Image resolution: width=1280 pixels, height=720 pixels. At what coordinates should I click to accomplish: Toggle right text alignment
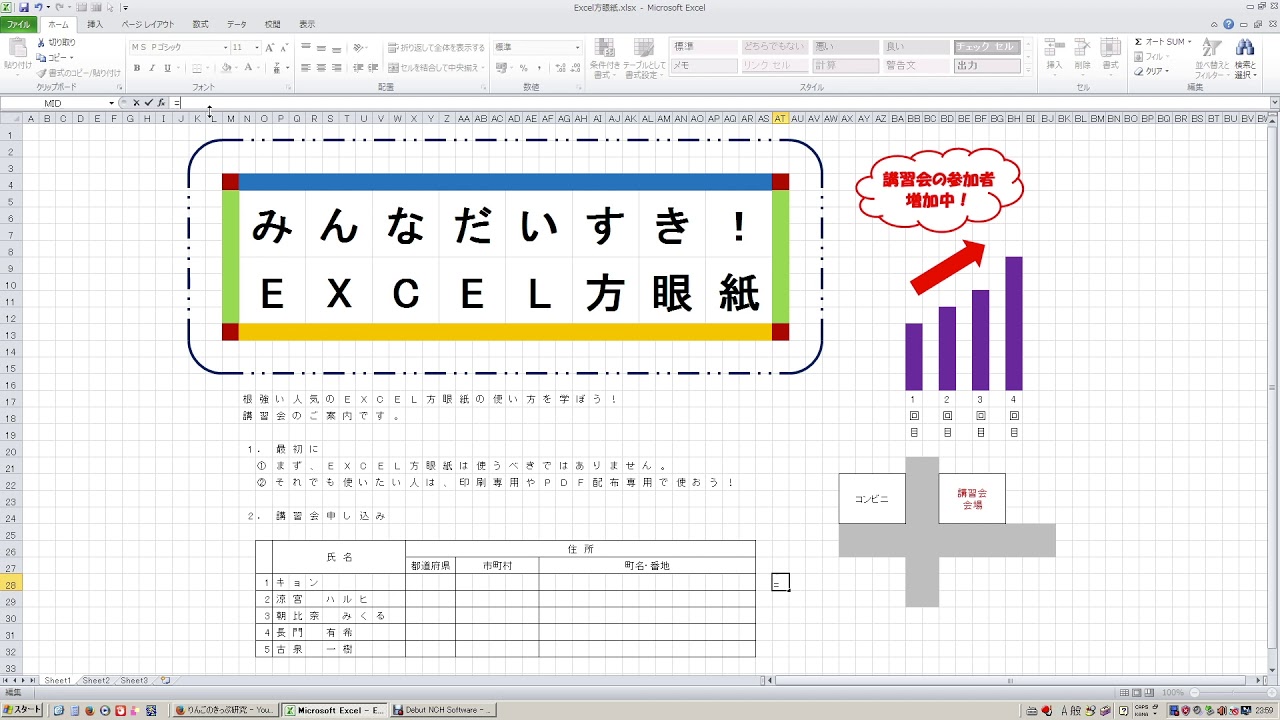(336, 68)
